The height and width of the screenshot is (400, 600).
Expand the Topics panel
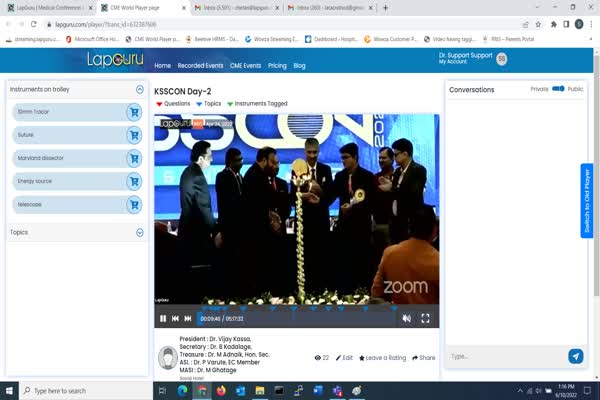tap(140, 233)
